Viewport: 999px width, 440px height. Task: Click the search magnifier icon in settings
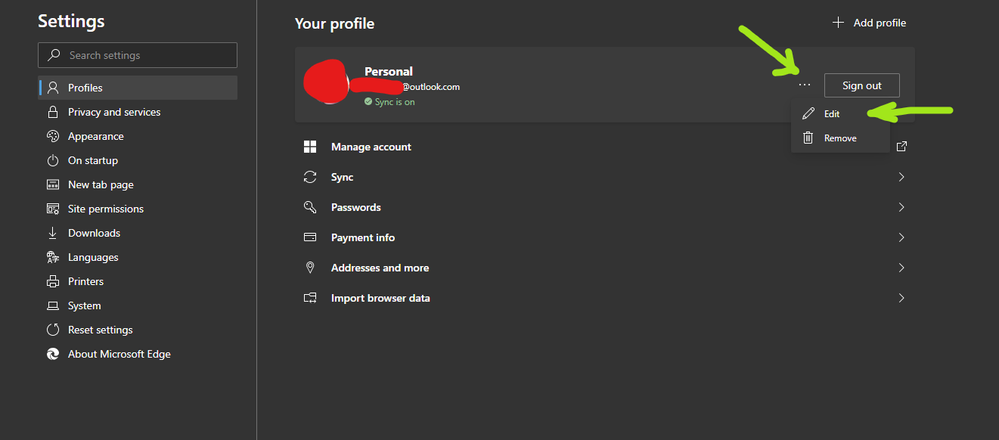click(55, 55)
